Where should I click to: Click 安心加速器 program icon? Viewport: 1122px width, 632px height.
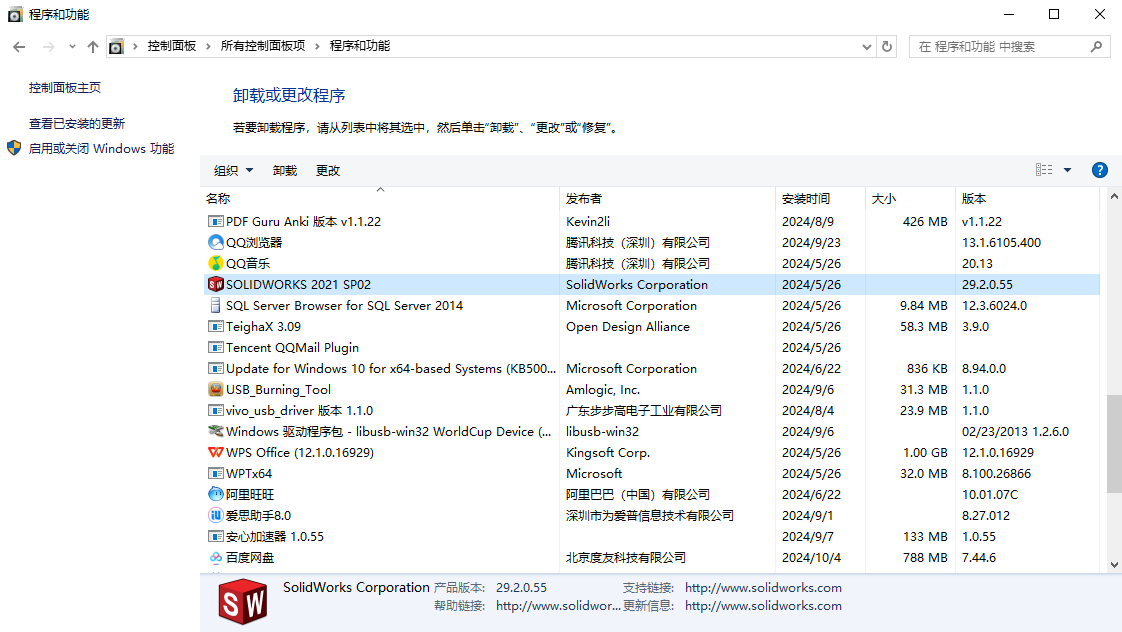coord(215,536)
